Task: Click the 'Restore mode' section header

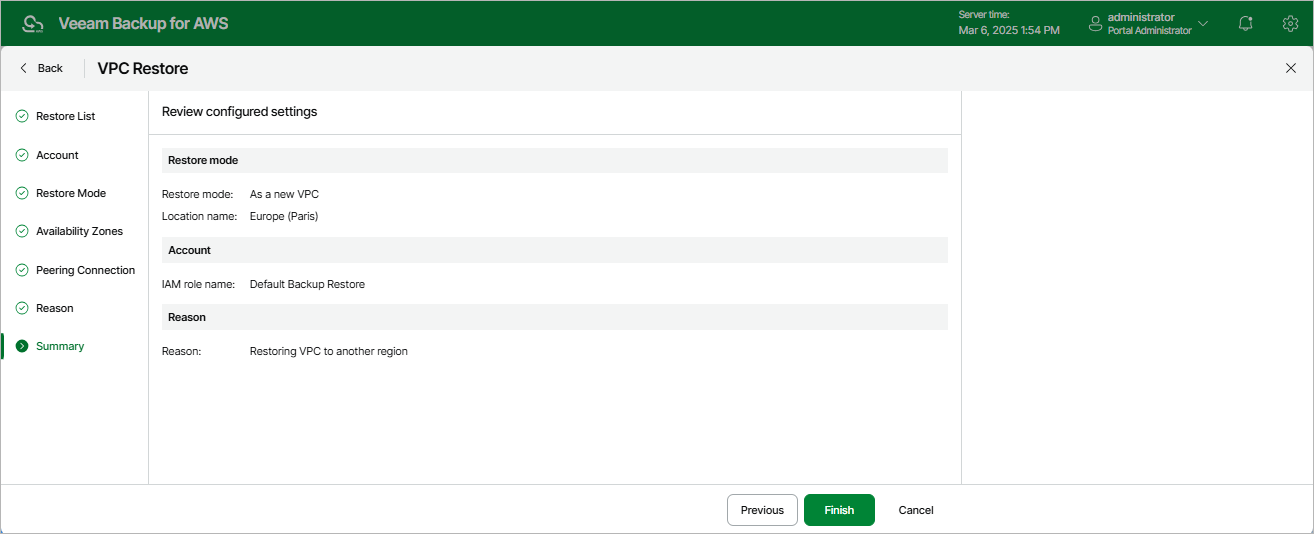Action: (554, 160)
